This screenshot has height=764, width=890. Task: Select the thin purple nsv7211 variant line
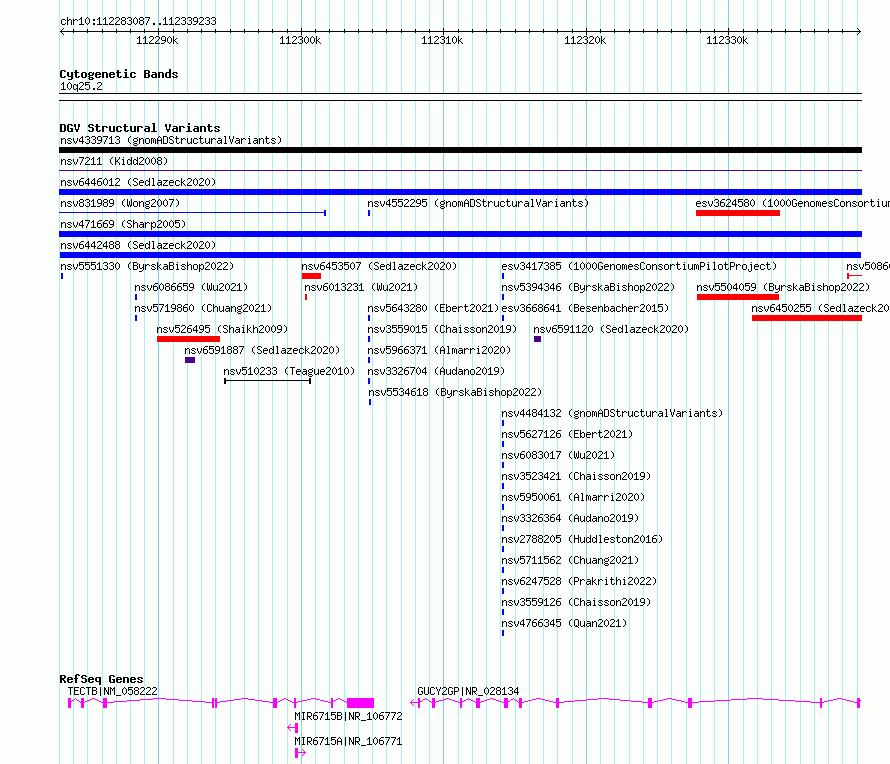click(460, 170)
